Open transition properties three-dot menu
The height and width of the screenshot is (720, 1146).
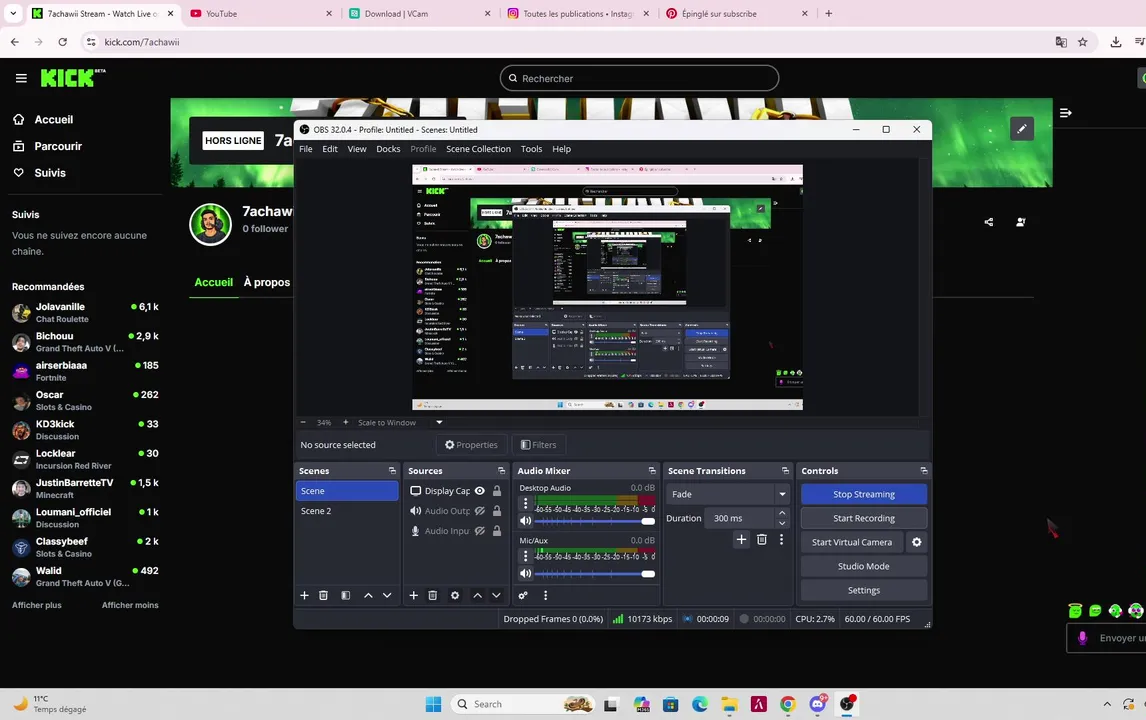click(x=781, y=539)
